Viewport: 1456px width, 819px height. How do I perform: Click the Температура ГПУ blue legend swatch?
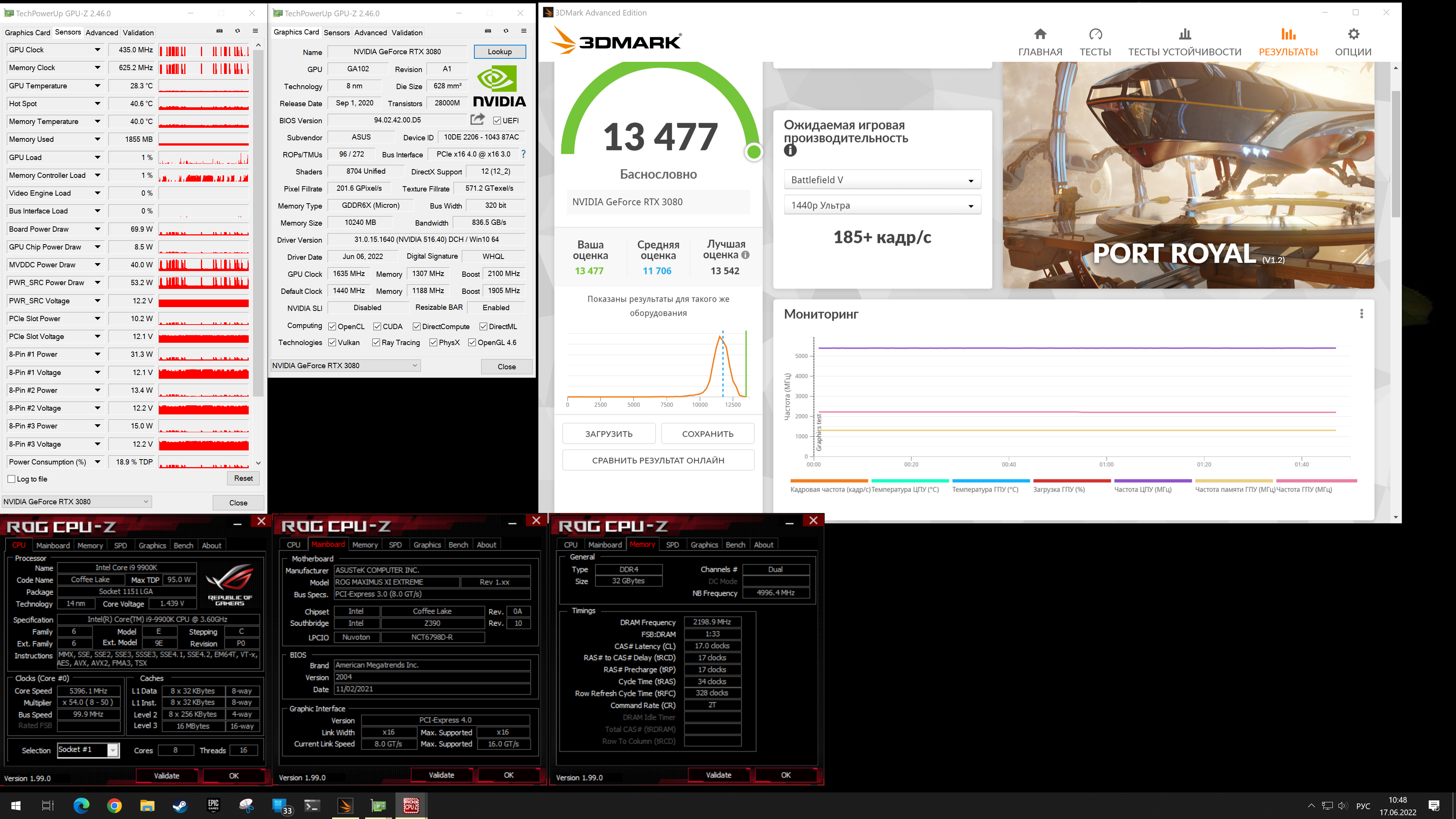click(x=991, y=481)
